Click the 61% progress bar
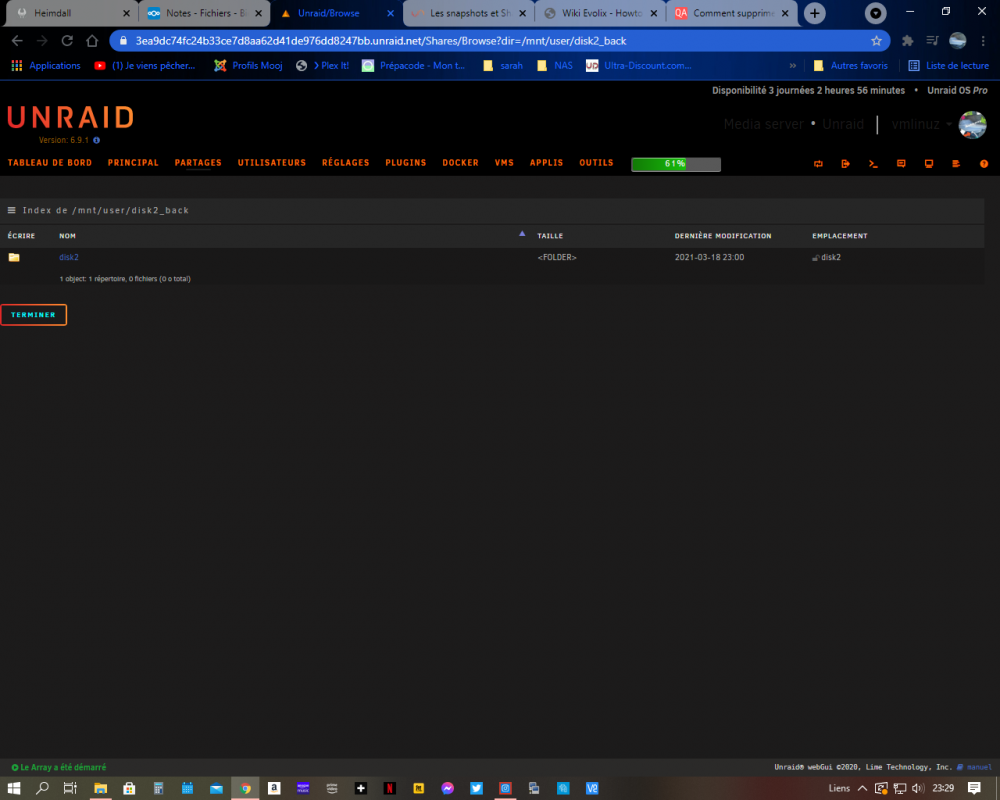 pos(676,165)
